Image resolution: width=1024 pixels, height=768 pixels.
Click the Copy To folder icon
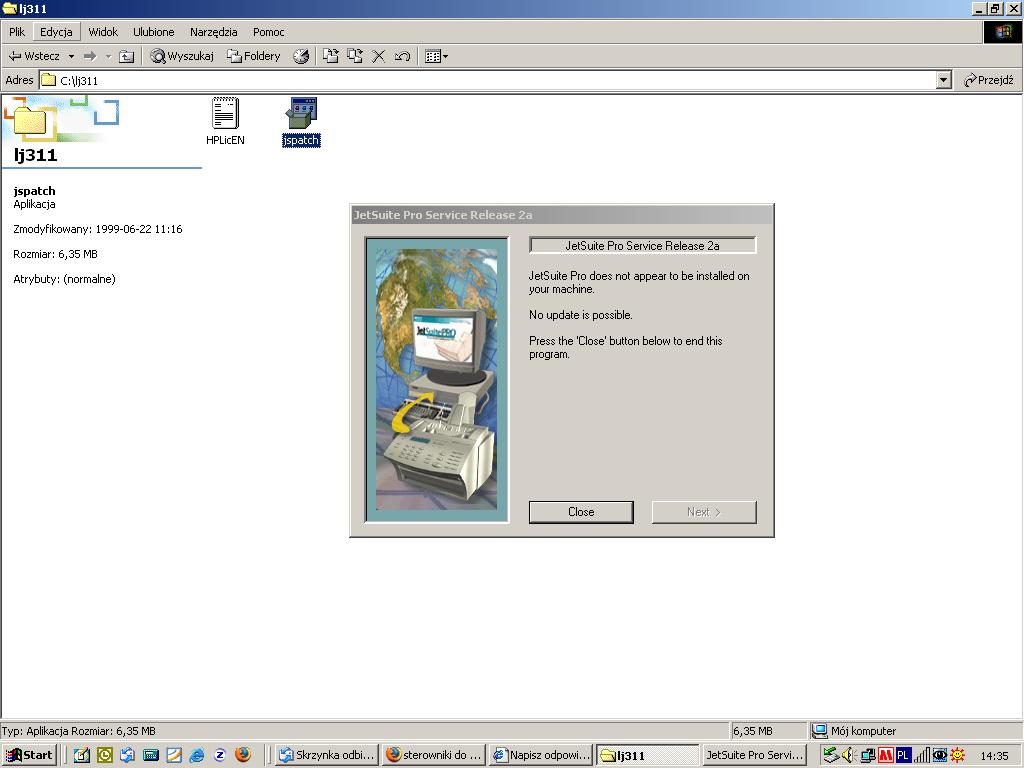(x=355, y=56)
